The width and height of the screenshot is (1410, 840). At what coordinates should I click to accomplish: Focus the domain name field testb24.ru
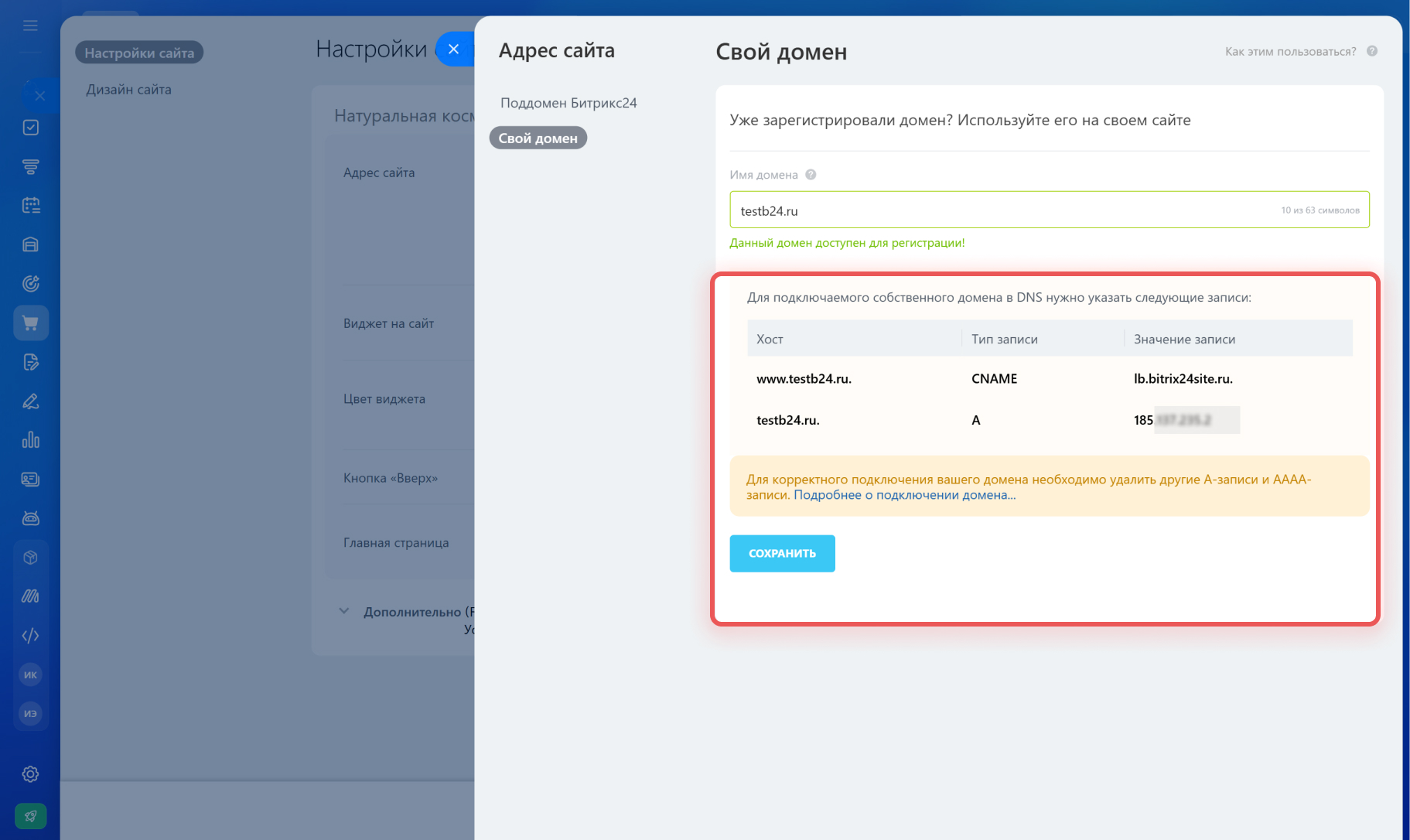(1050, 210)
